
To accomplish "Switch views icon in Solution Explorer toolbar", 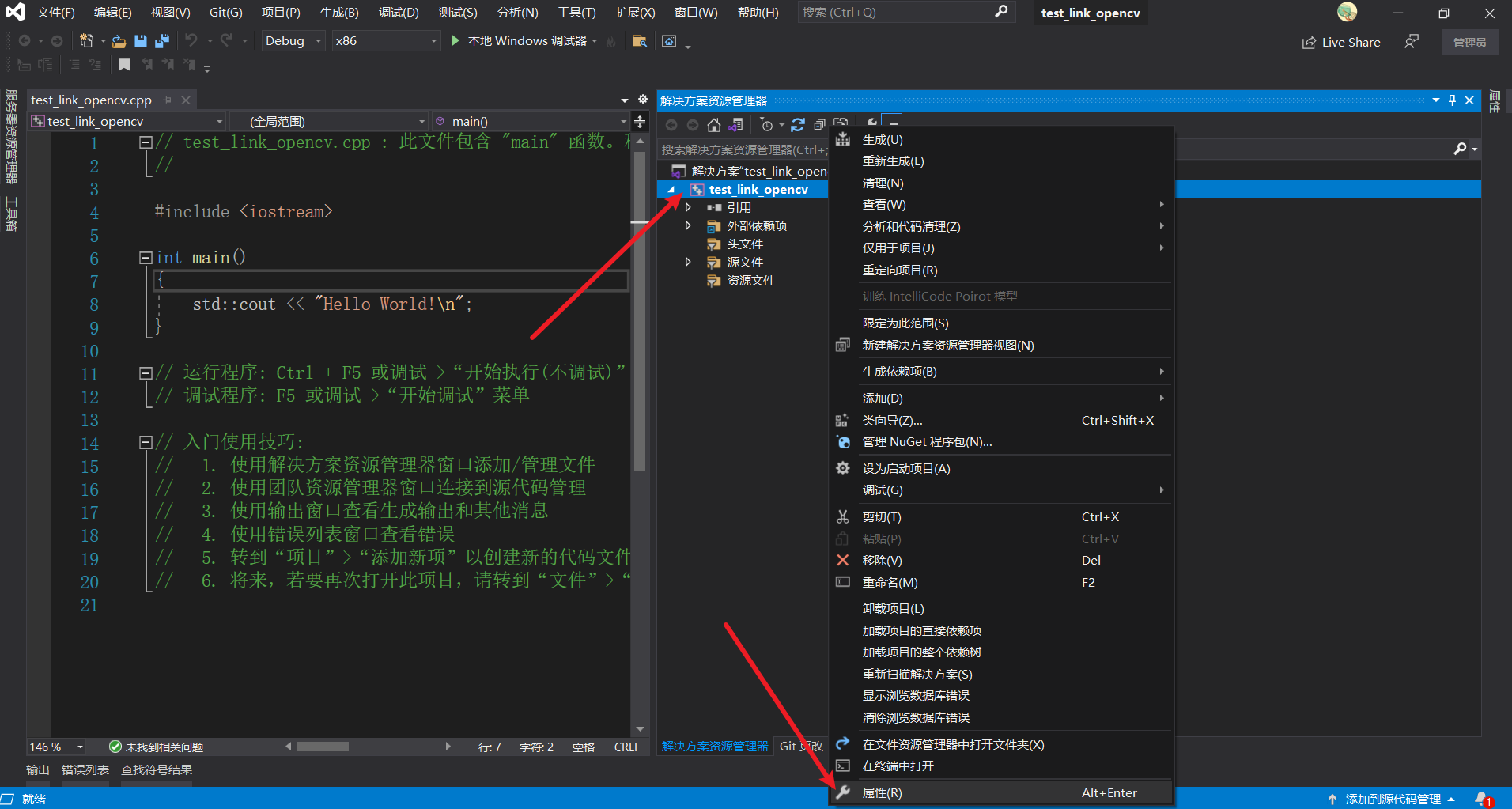I will 736,125.
